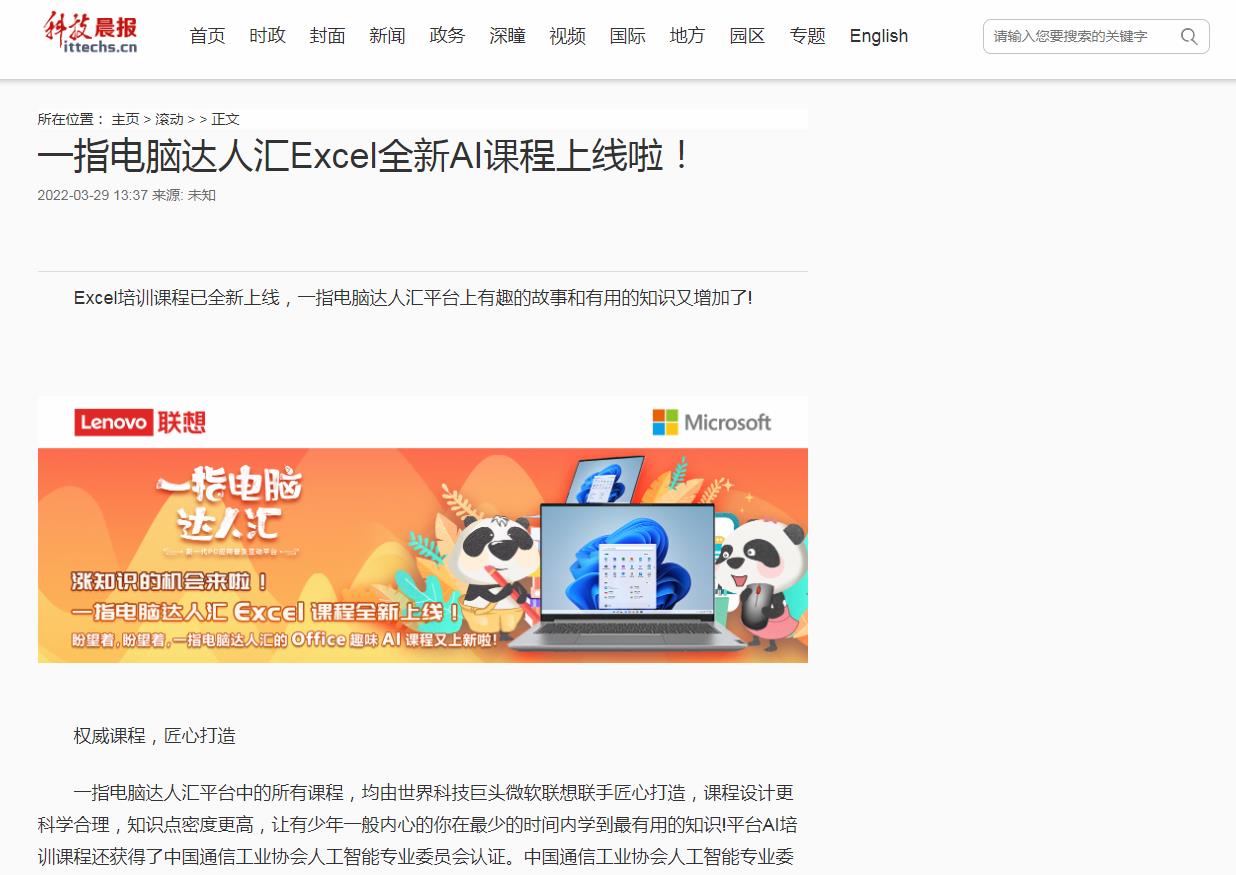
Task: Open the 新闻 nav item
Action: (388, 36)
